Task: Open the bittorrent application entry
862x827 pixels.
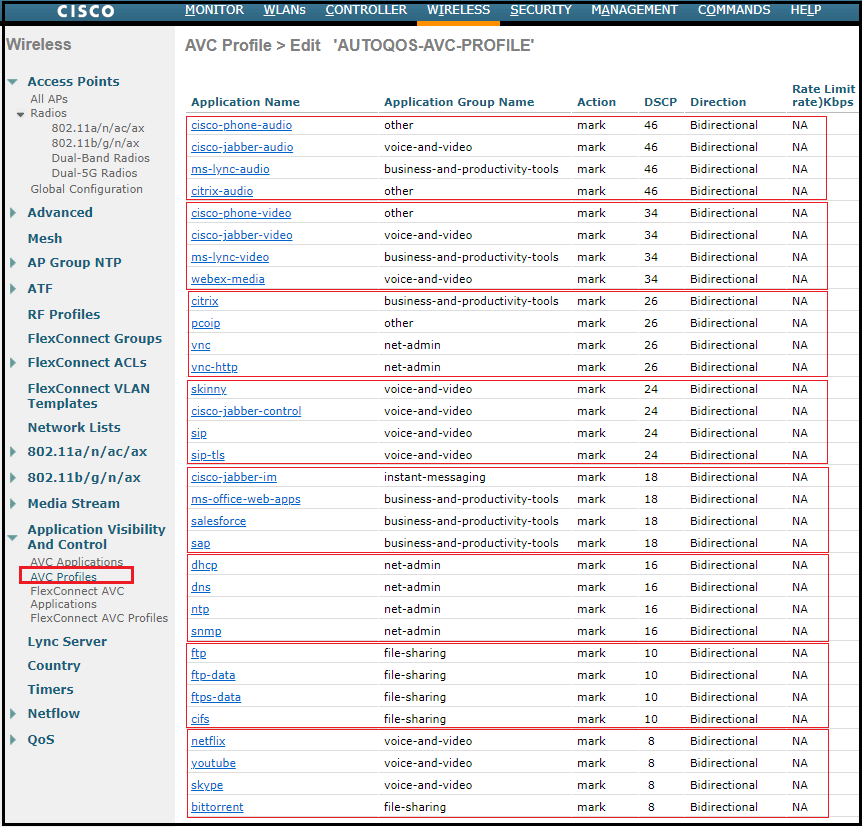Action: tap(217, 807)
